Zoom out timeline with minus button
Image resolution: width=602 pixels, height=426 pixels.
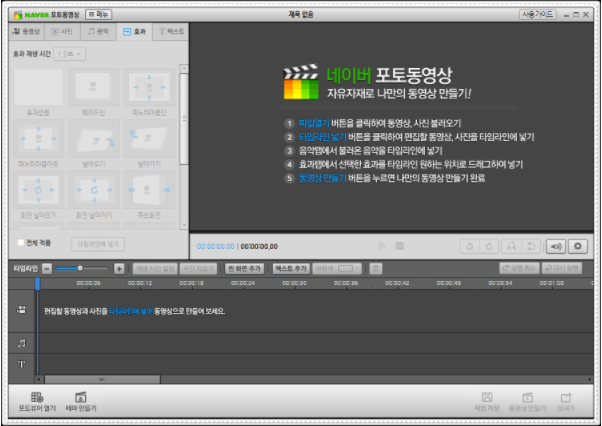tap(47, 269)
